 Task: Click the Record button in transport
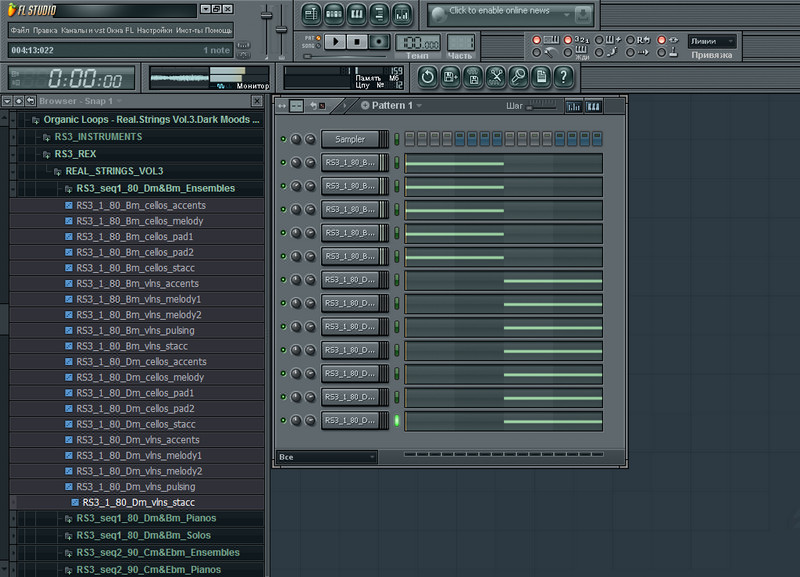379,41
